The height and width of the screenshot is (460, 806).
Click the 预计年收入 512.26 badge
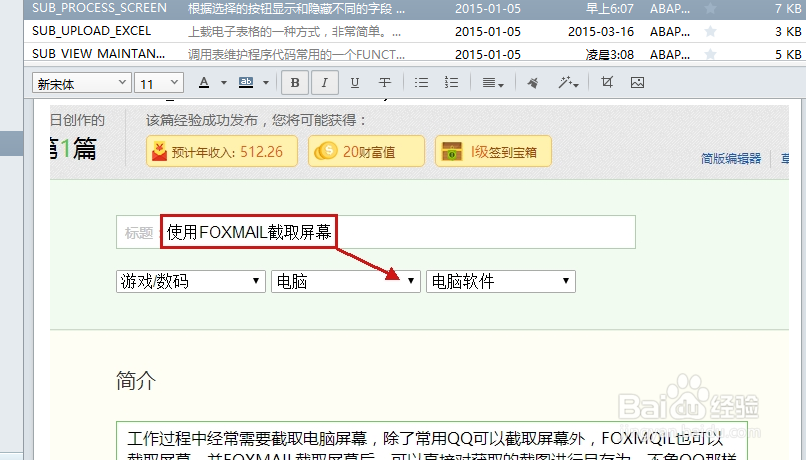(x=222, y=152)
